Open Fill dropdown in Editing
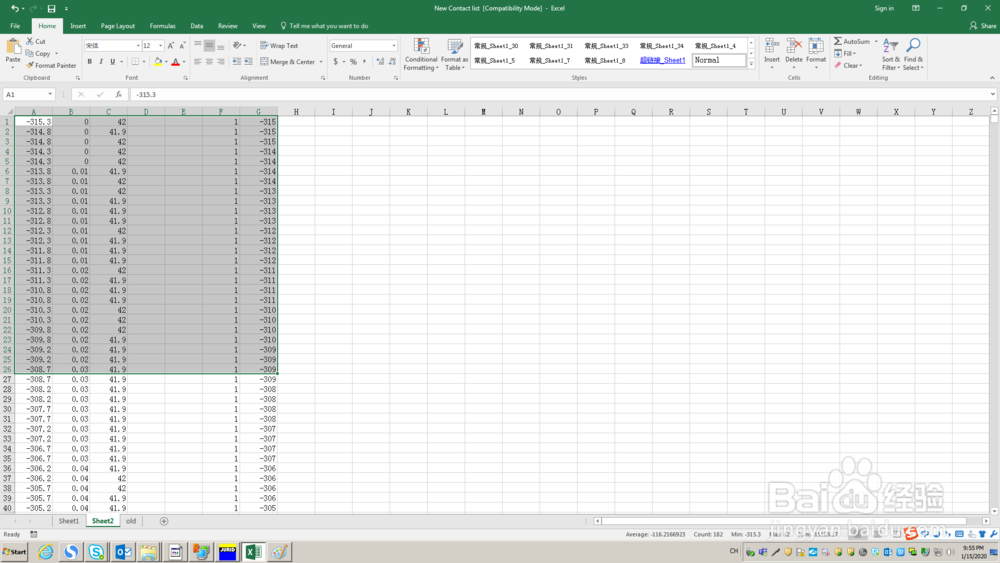1000x563 pixels. [x=845, y=54]
